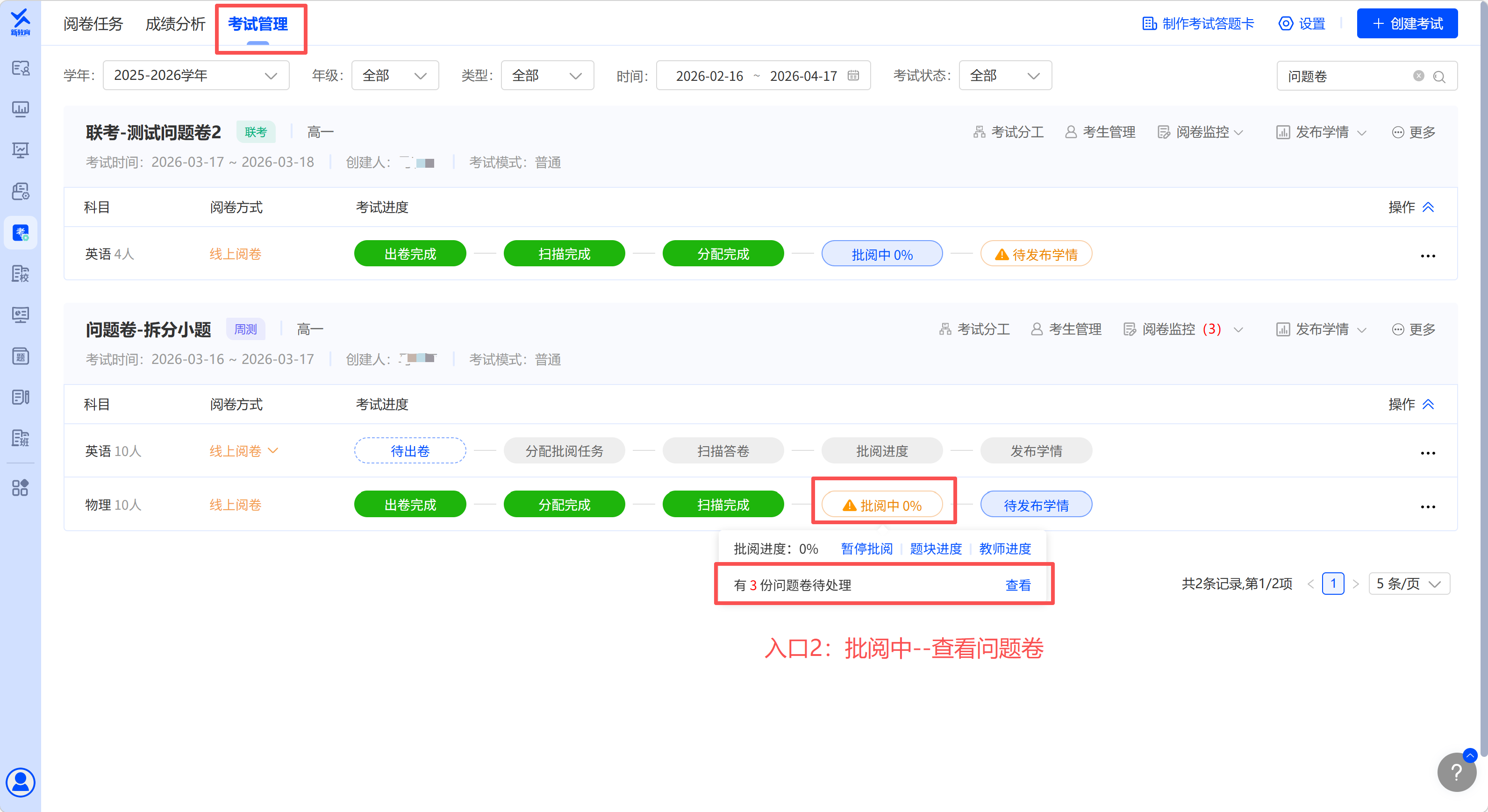The image size is (1488, 812).
Task: Open calendar icon in date range field
Action: pyautogui.click(x=853, y=76)
